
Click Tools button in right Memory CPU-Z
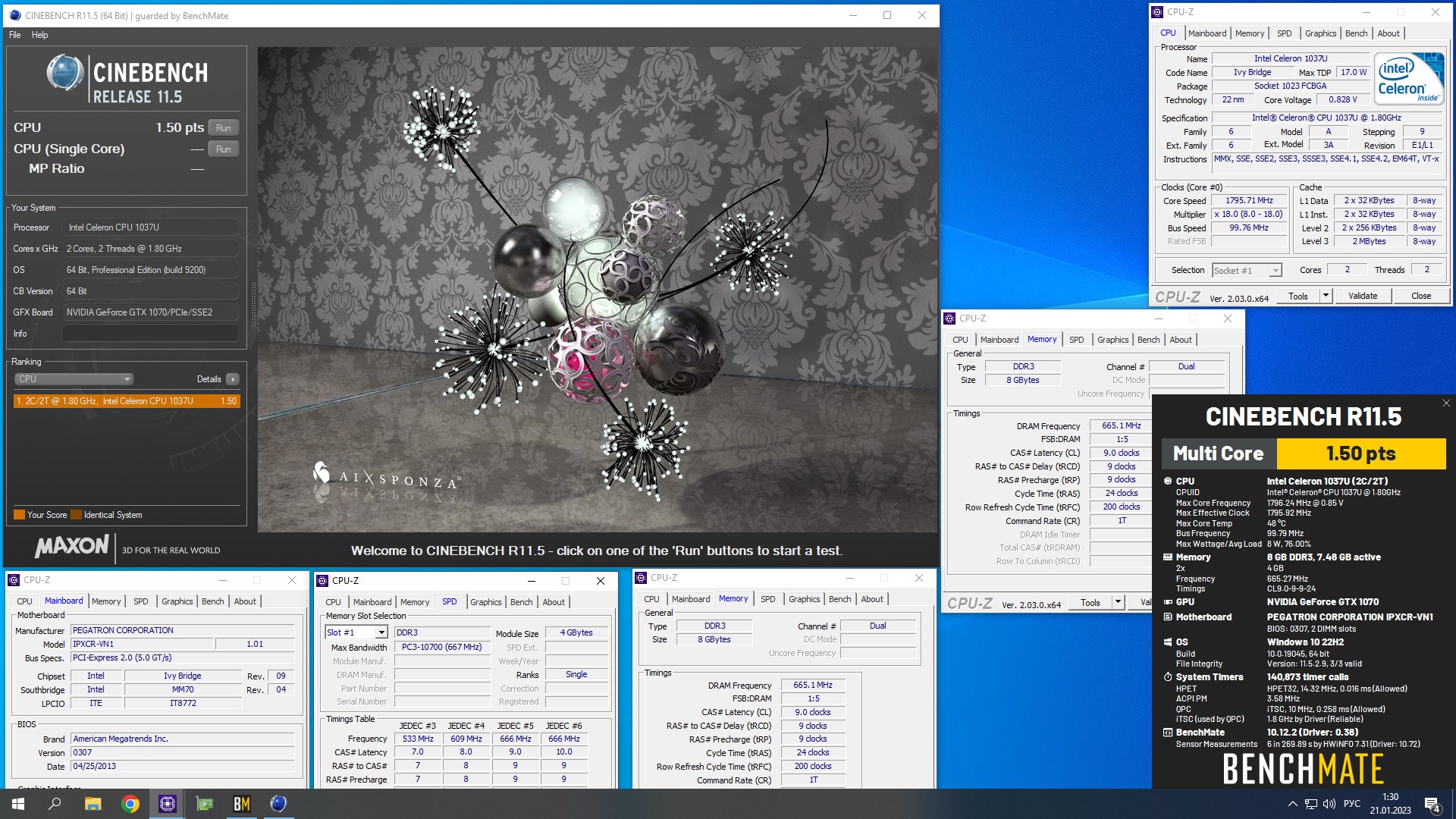(x=1090, y=603)
